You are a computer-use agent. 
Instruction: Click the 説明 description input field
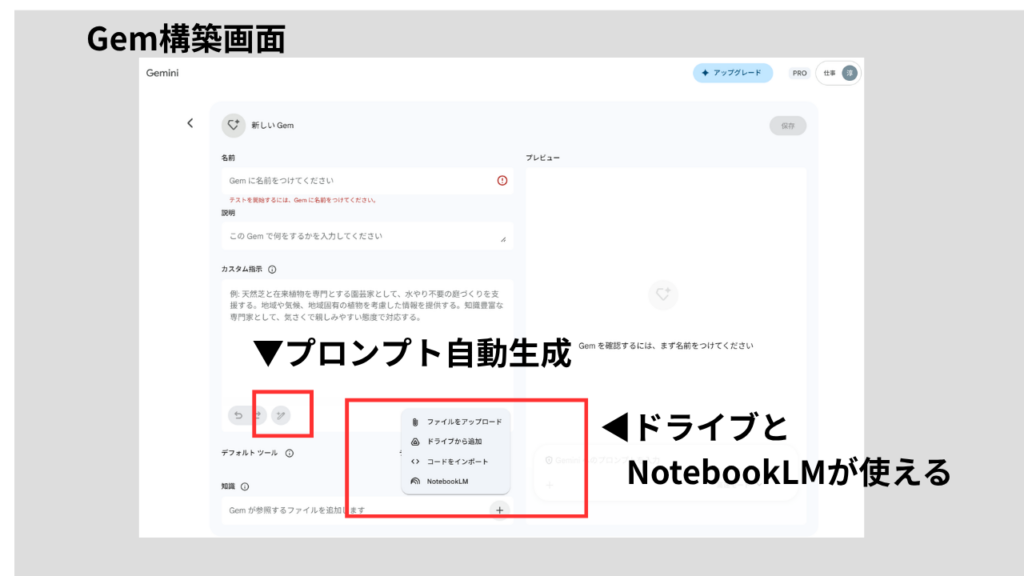coord(360,236)
